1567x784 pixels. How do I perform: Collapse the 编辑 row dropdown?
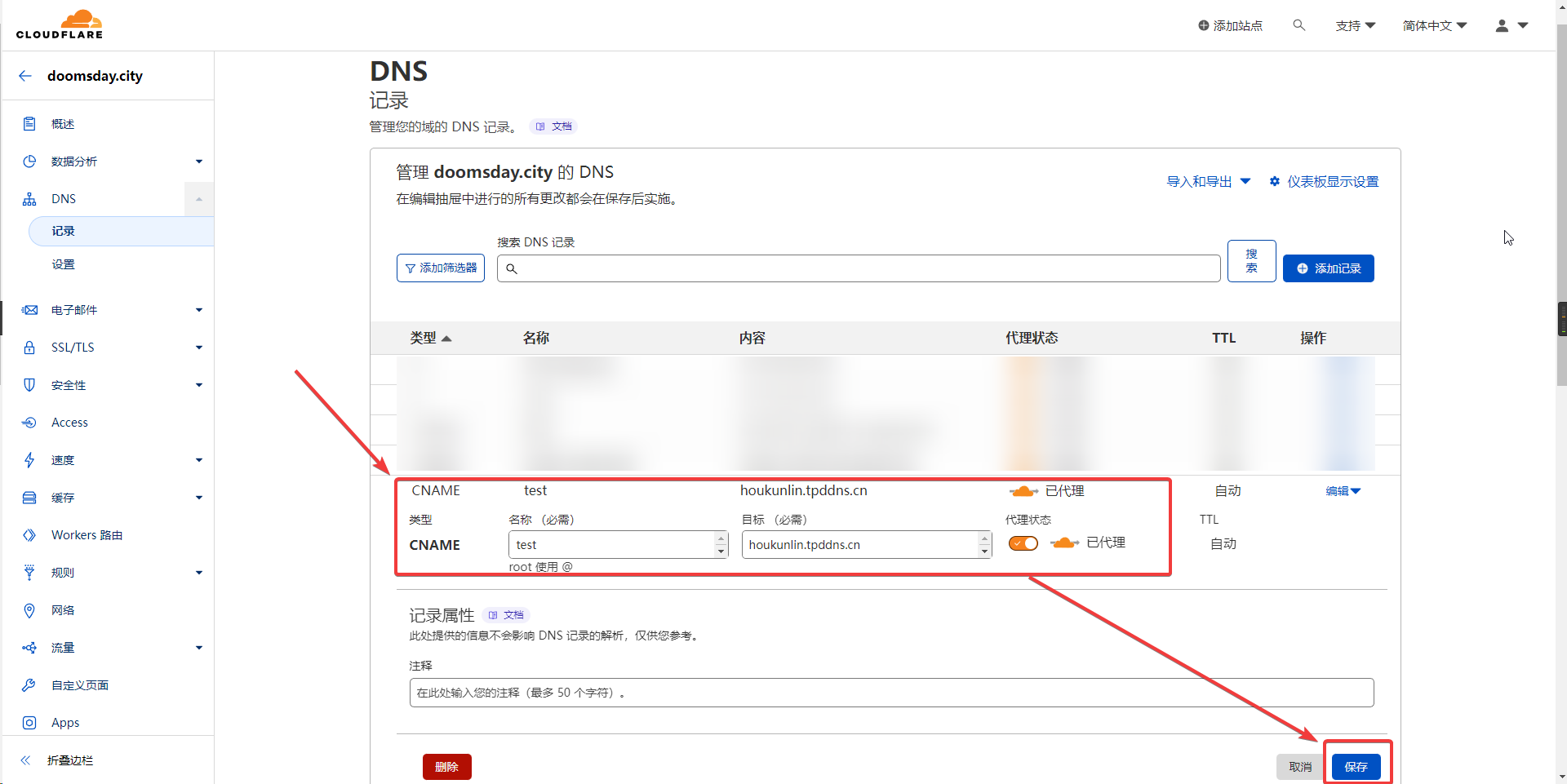click(x=1343, y=491)
